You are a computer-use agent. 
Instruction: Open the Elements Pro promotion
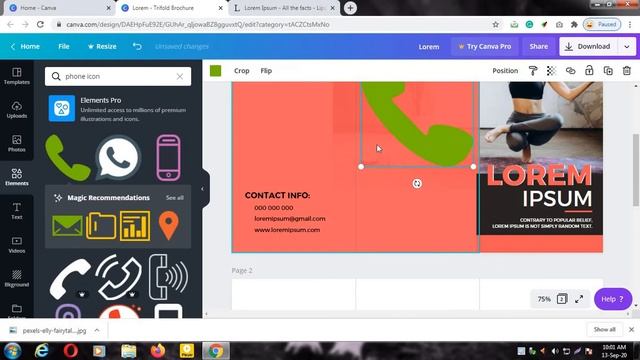[x=118, y=109]
